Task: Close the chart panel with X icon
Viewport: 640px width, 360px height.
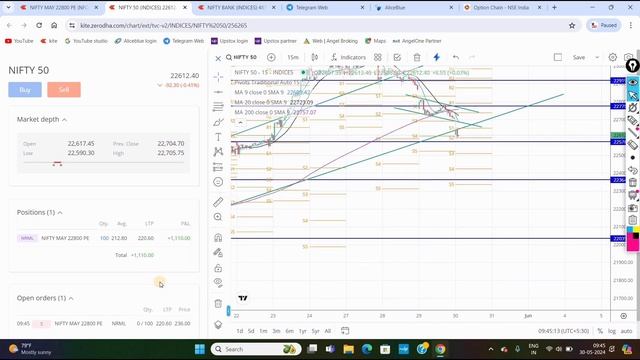Action: (x=218, y=58)
